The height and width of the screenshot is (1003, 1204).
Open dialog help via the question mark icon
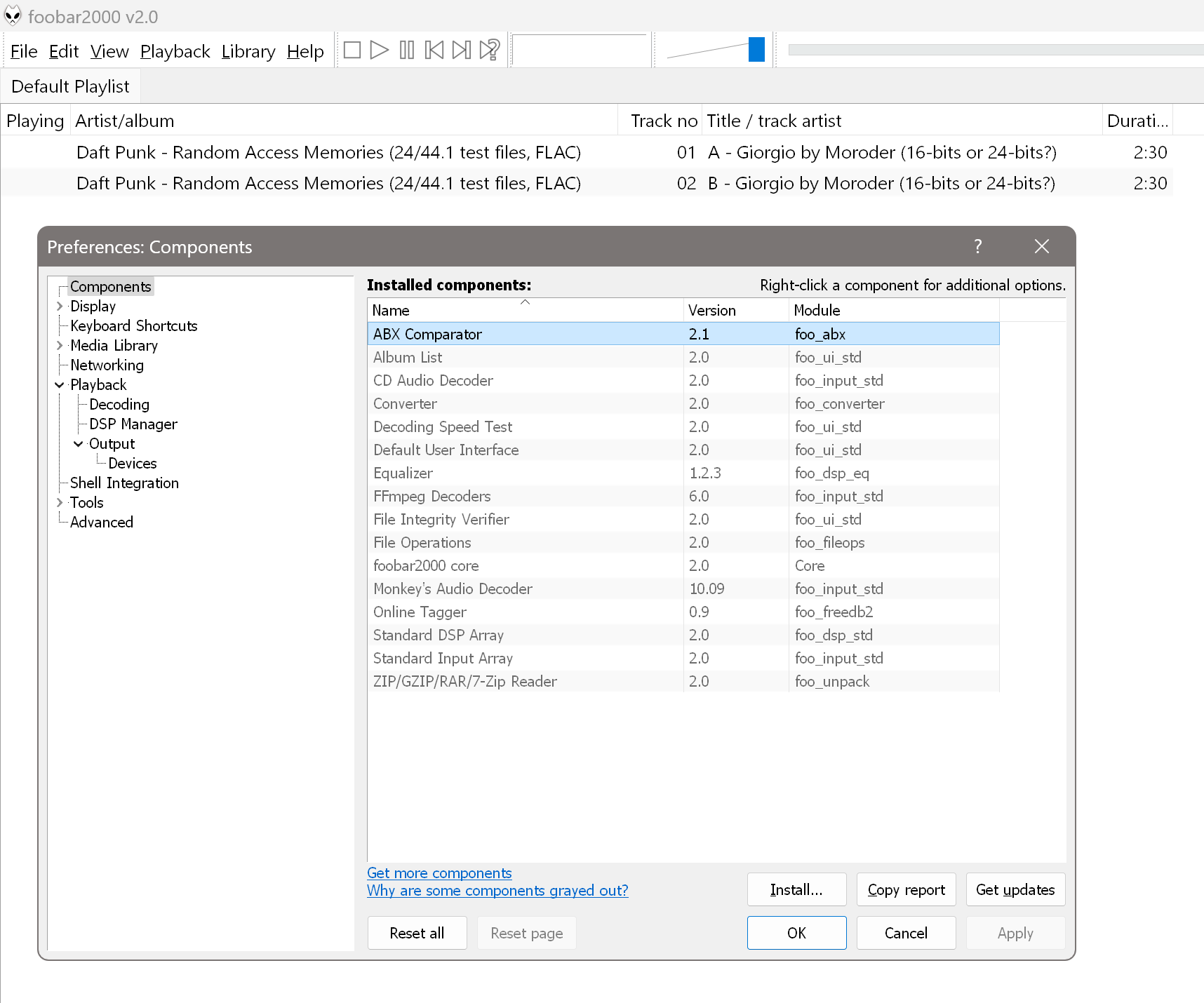pos(977,246)
